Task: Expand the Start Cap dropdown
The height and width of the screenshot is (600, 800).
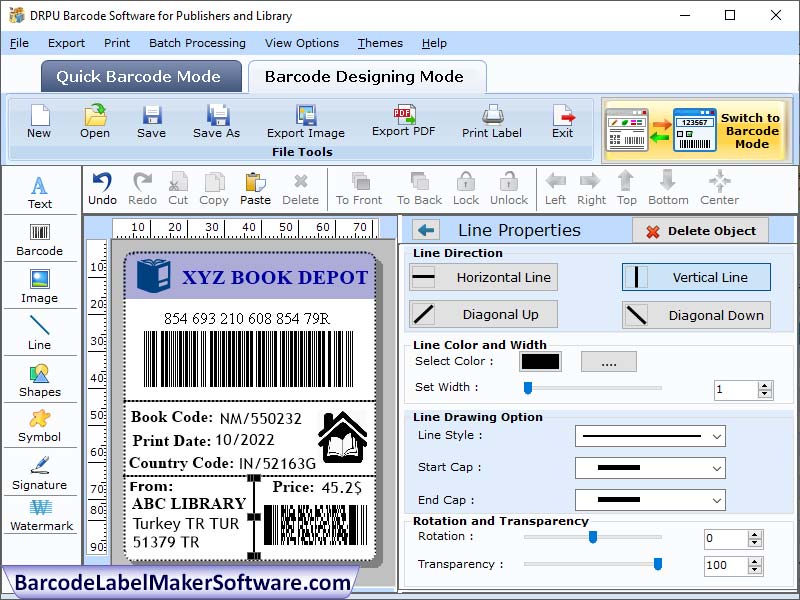Action: 650,468
